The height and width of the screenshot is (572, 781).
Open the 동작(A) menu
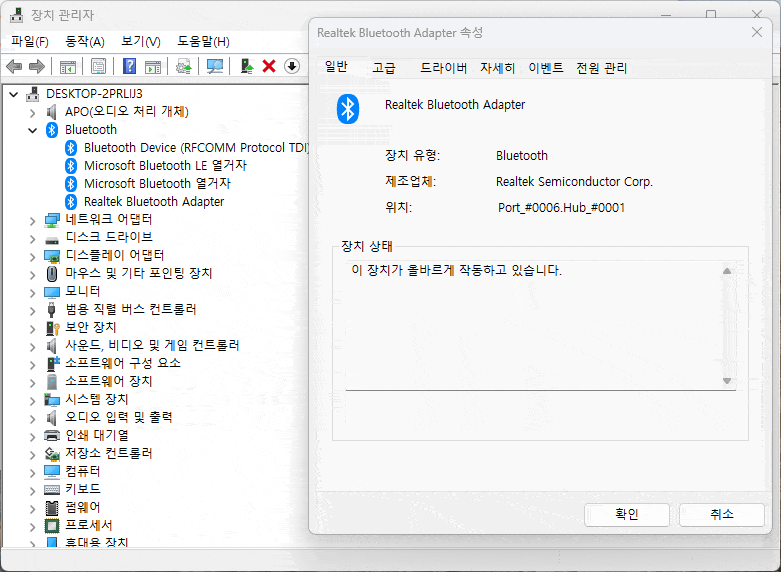click(85, 41)
